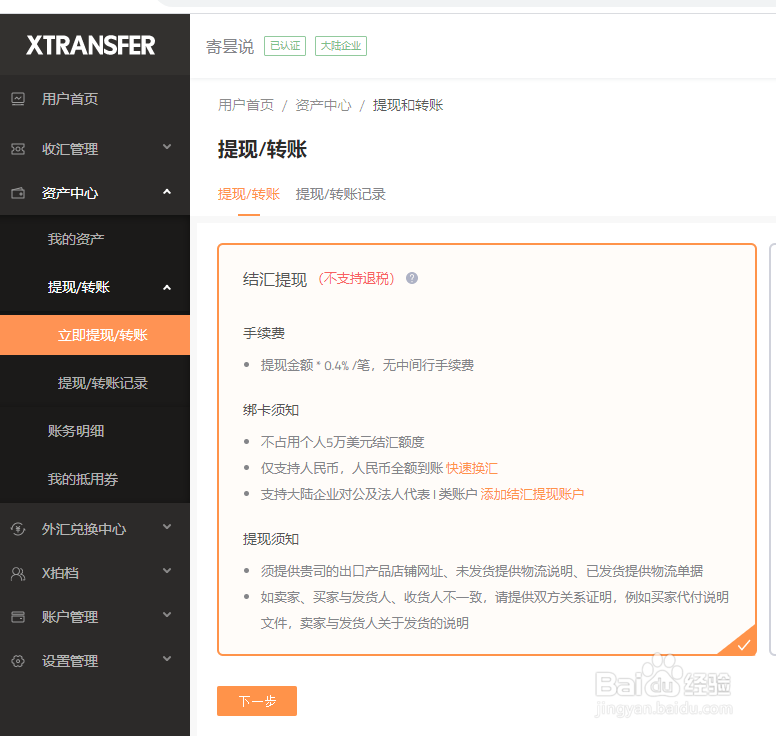Go to 资产中心 breadcrumb
The image size is (776, 736).
323,105
